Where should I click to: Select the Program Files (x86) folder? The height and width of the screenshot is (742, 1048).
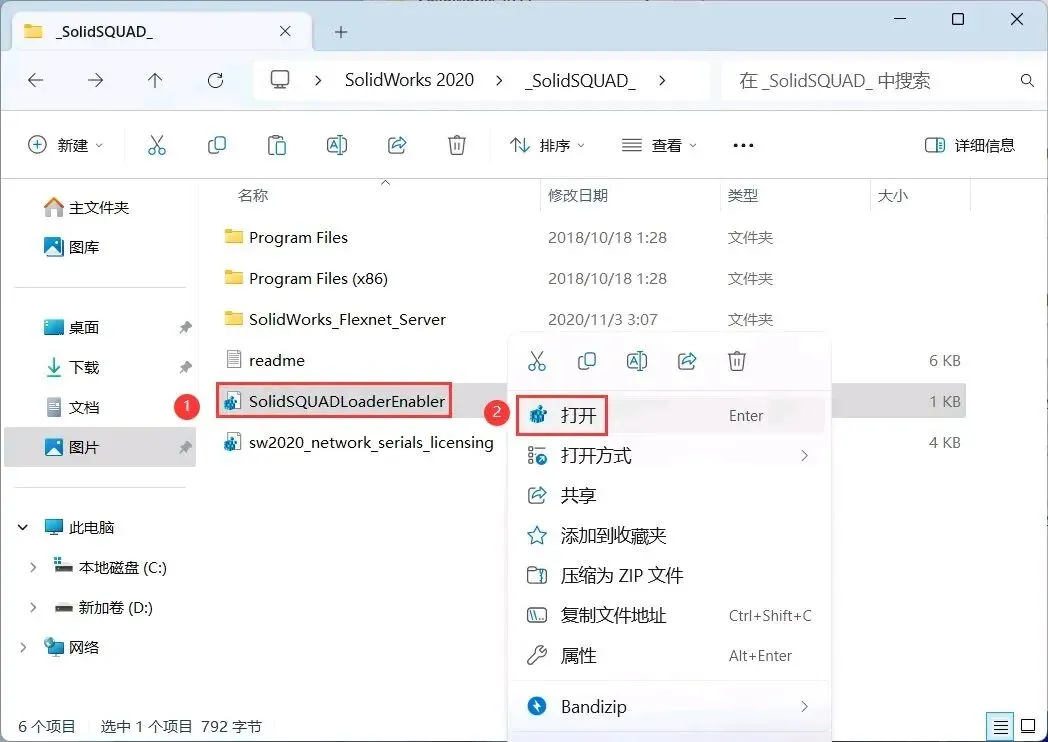pos(318,278)
